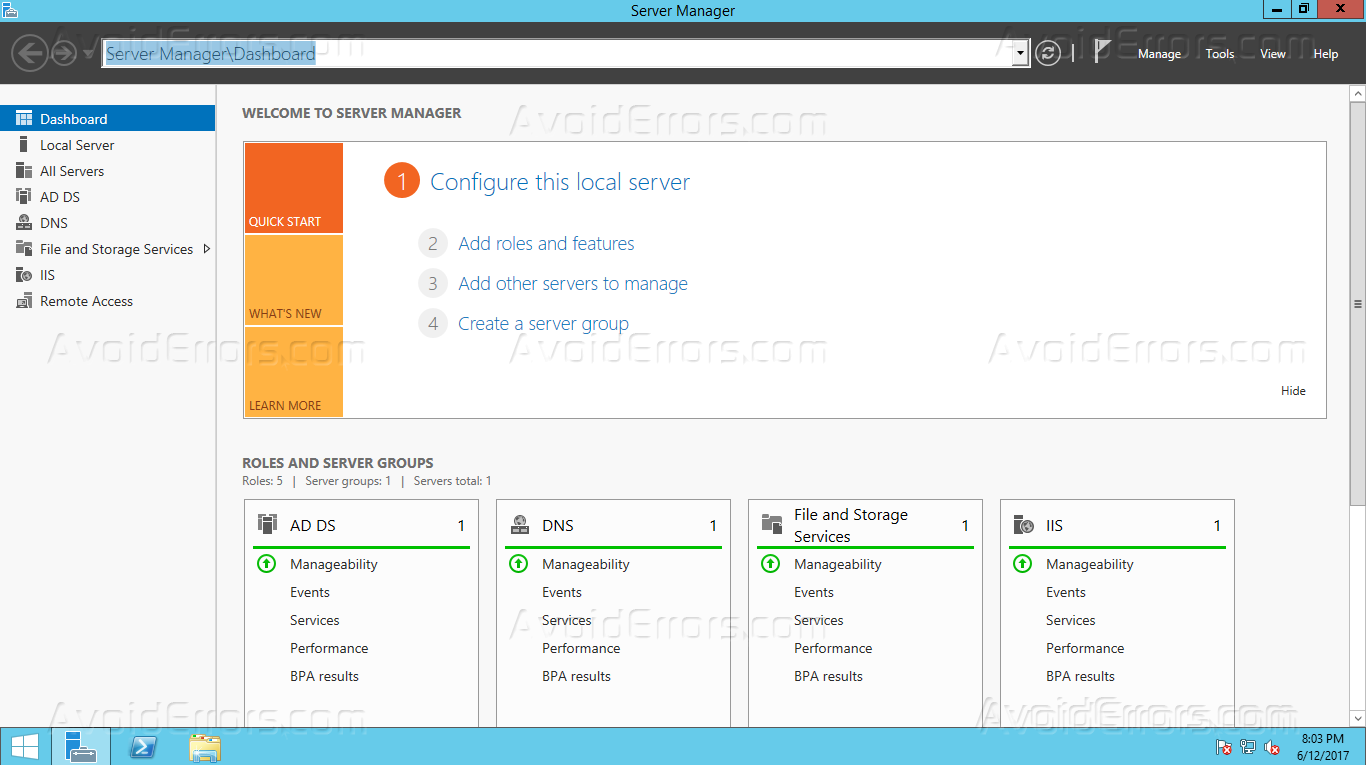Select All Servers in the sidebar
1366x765 pixels.
click(x=107, y=171)
